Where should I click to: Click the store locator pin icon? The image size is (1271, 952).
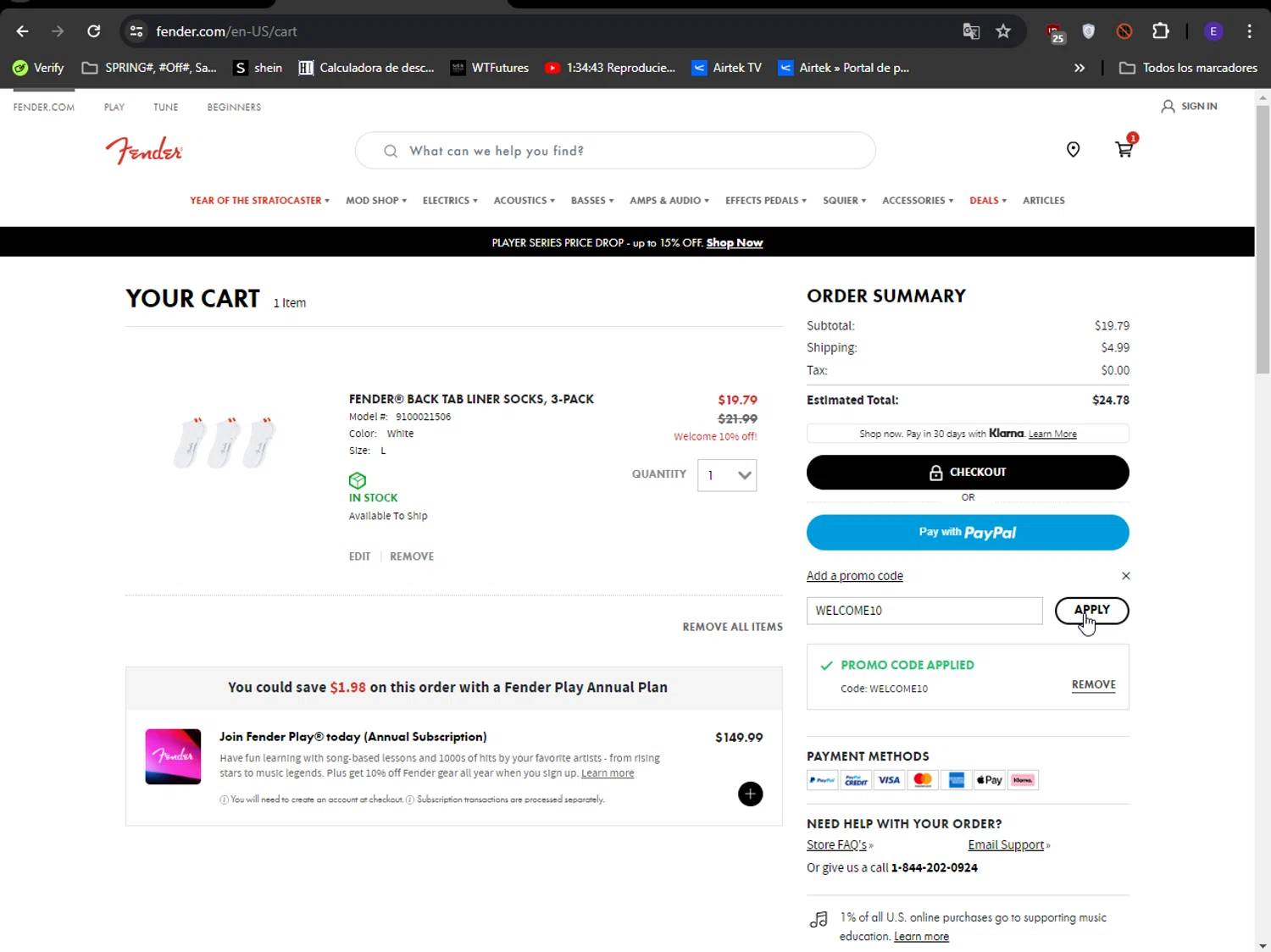pos(1073,150)
